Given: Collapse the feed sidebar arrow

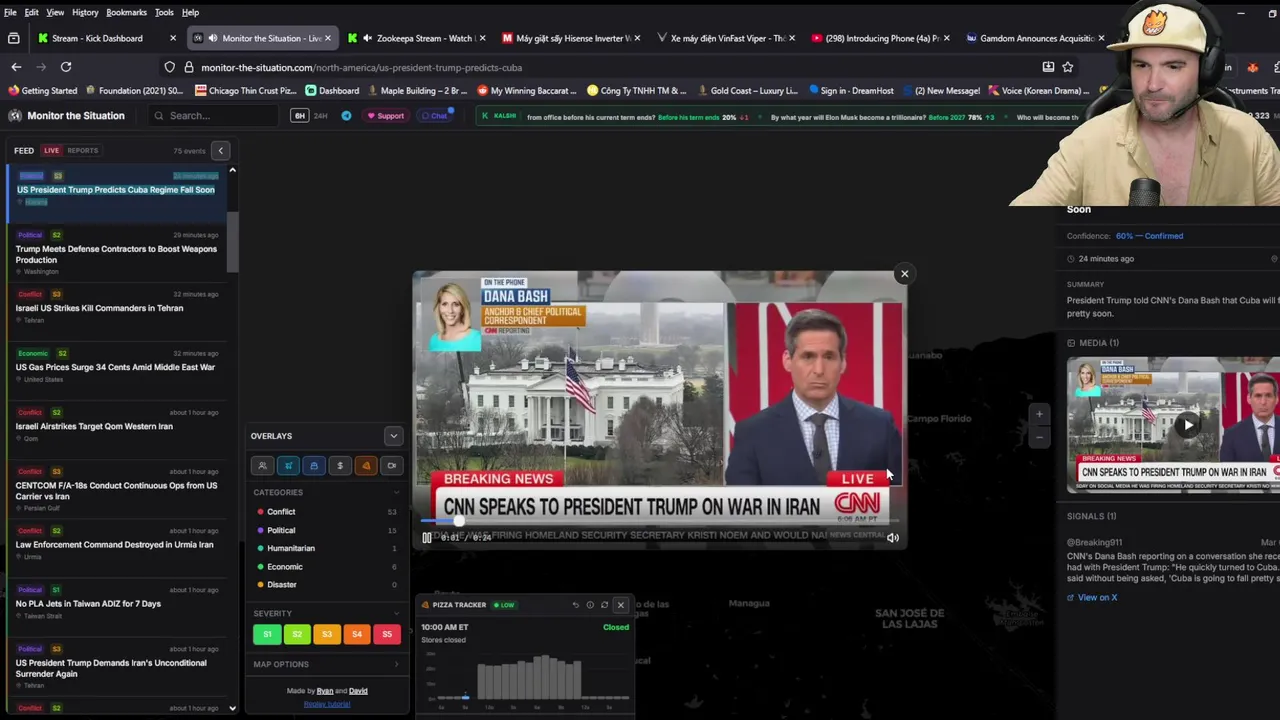Looking at the screenshot, I should 221,151.
